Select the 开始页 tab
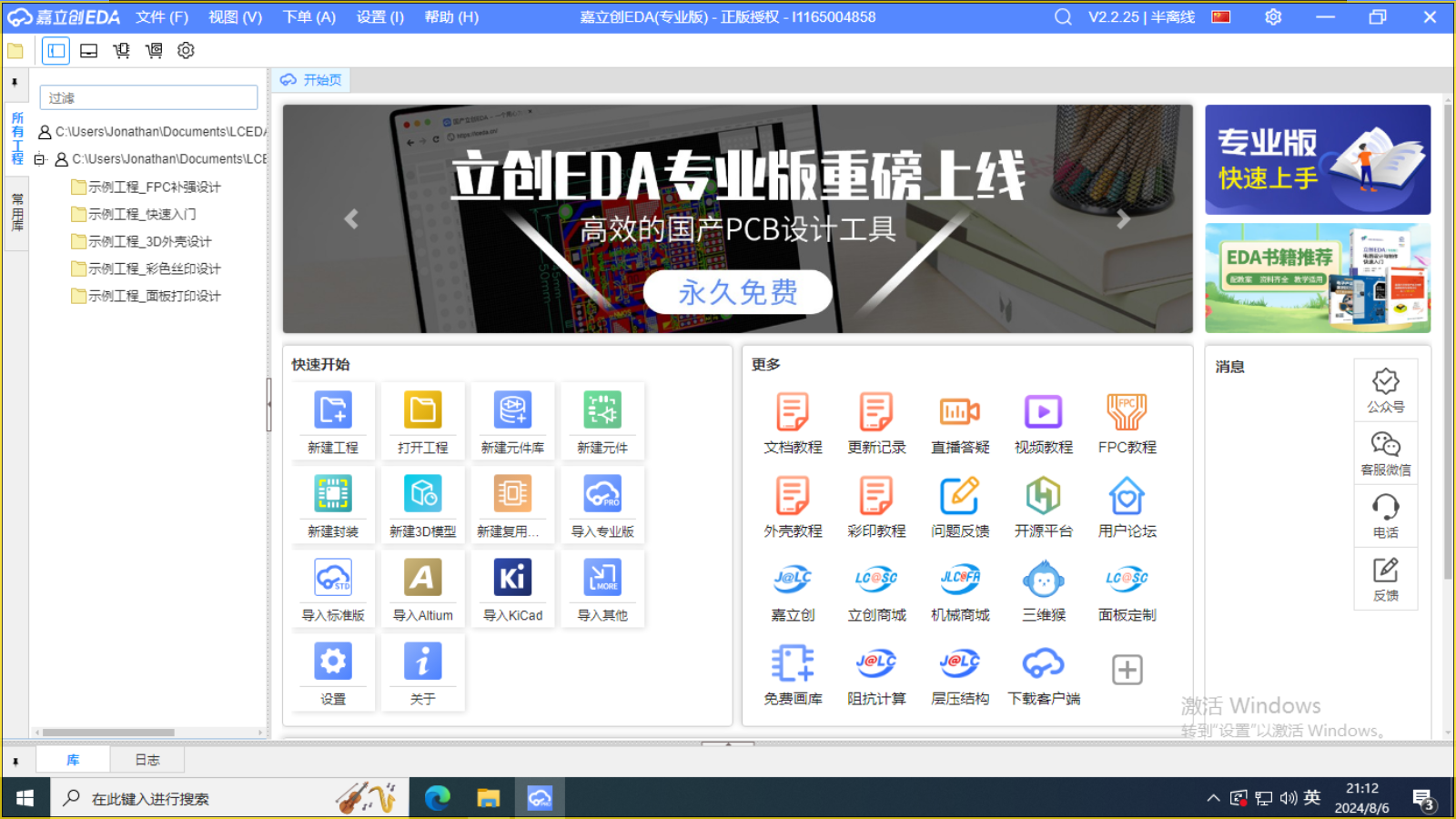The width and height of the screenshot is (1456, 819). click(x=311, y=80)
